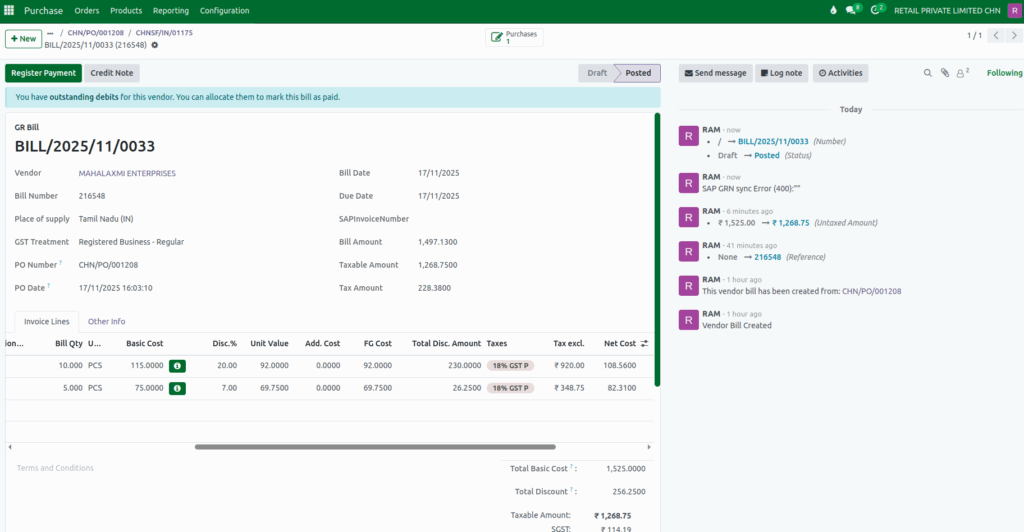Image resolution: width=1024 pixels, height=532 pixels.
Task: Click 18% GST P tag on first line
Action: tap(510, 366)
